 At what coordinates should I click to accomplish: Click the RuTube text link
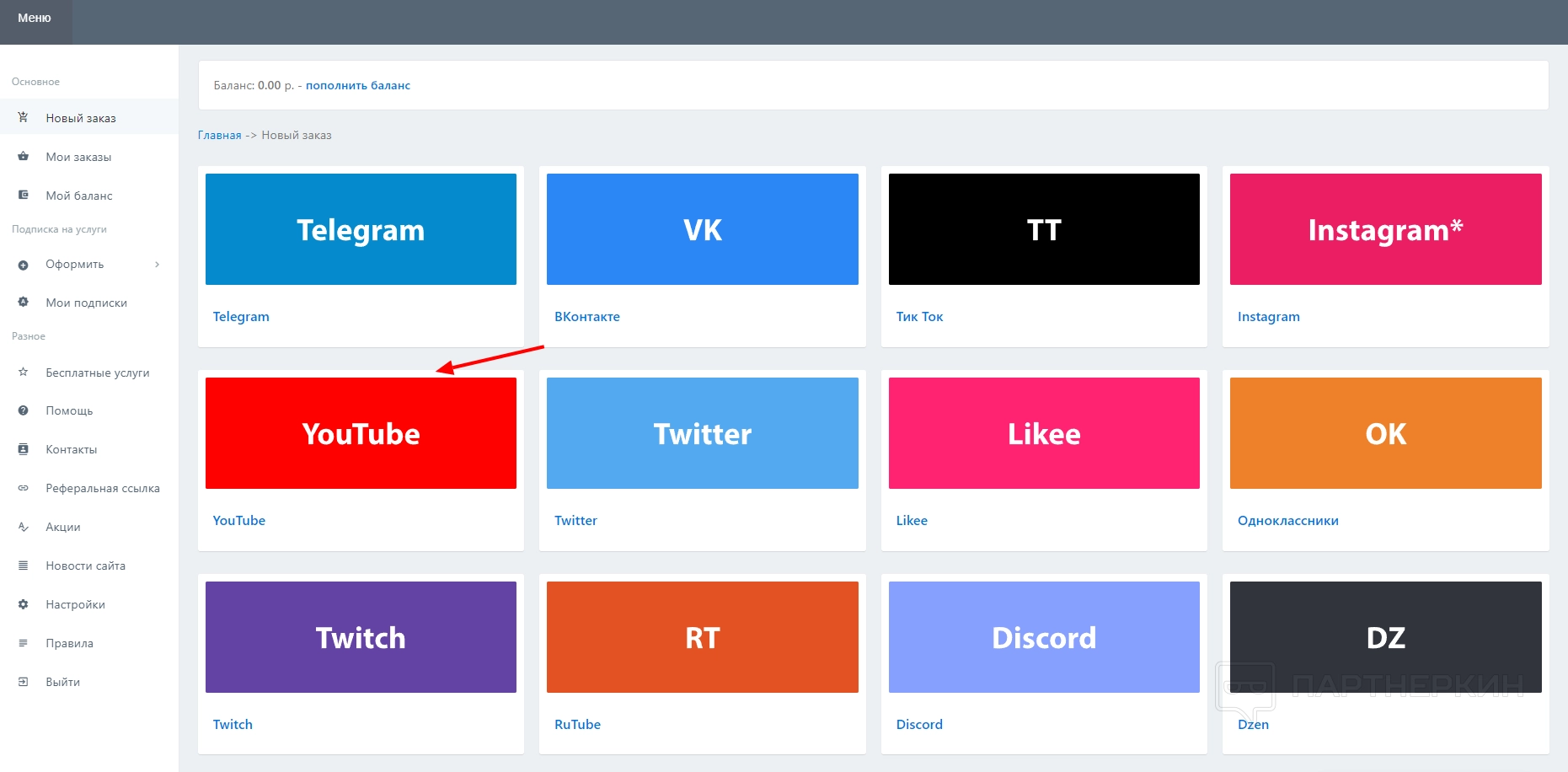point(578,725)
